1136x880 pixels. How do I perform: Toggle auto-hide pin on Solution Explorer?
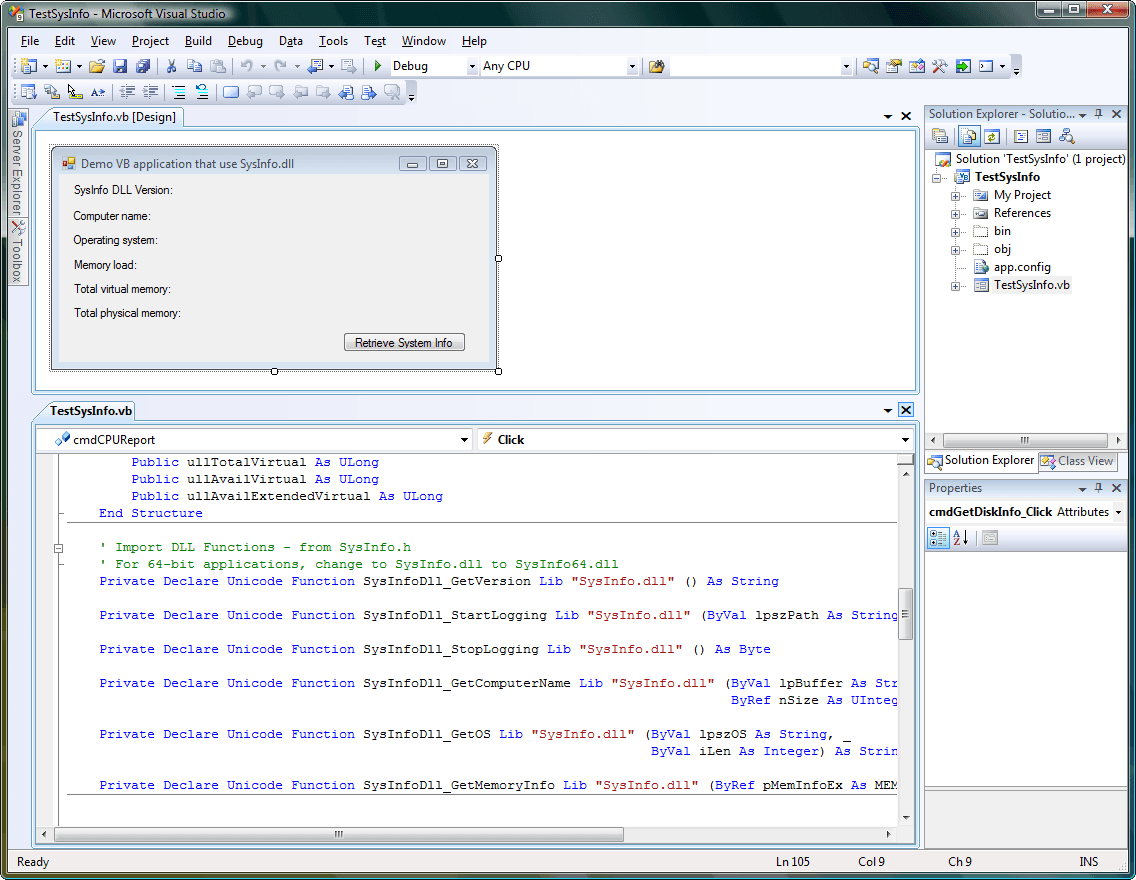click(x=1098, y=114)
